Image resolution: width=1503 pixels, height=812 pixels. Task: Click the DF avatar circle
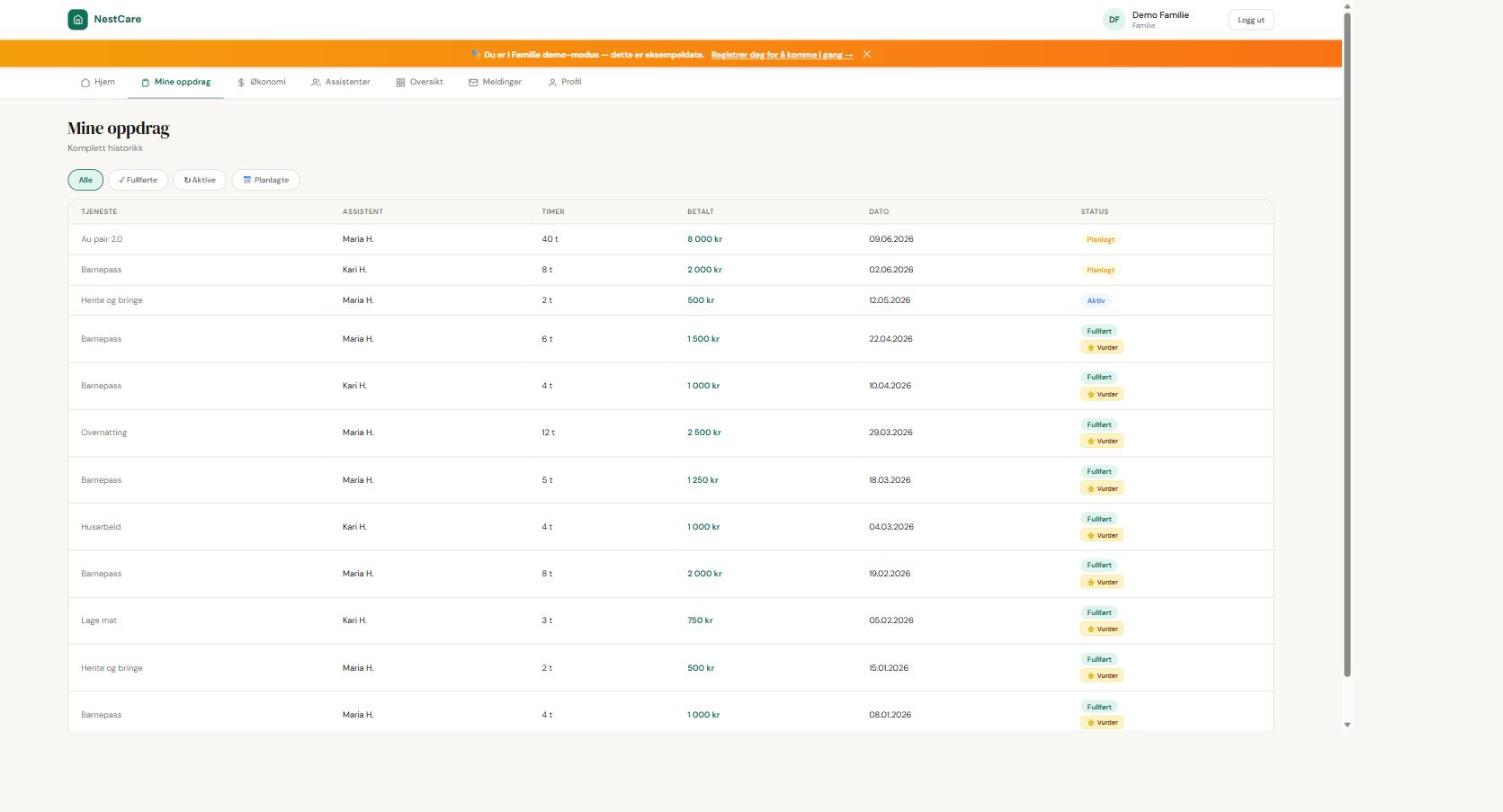[x=1114, y=20]
